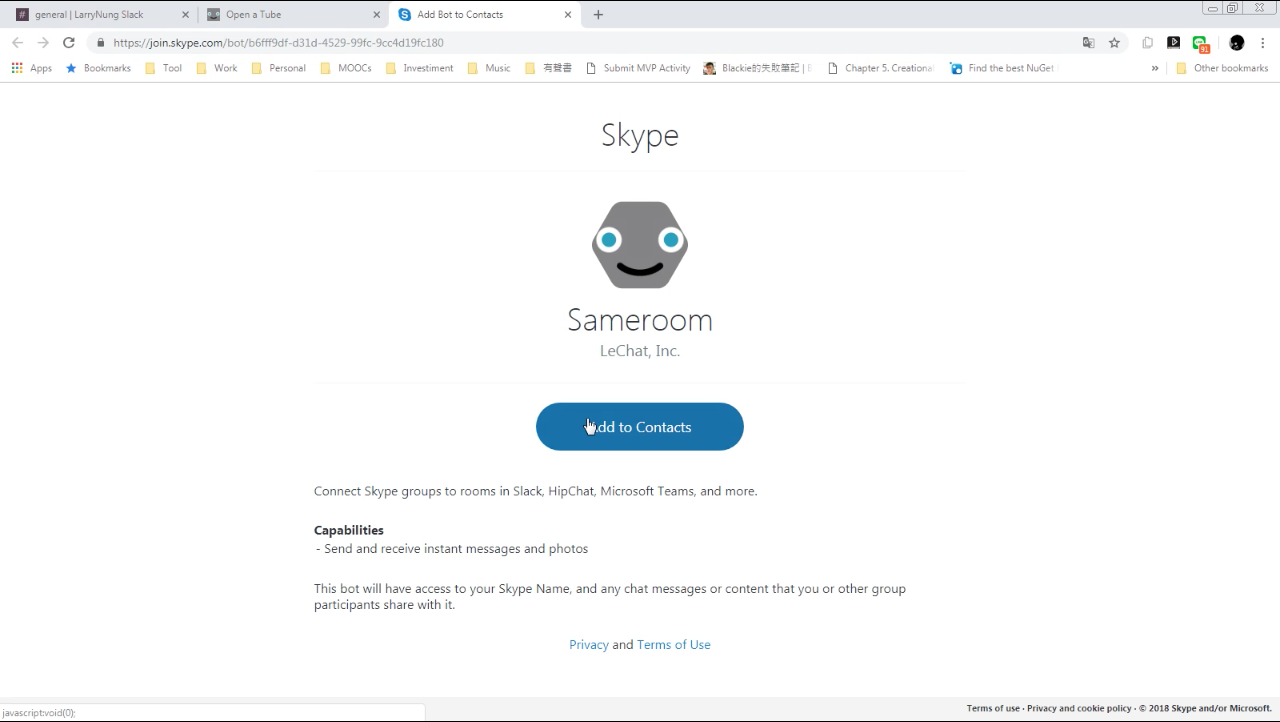Click the Skype page heading
Viewport: 1280px width, 722px height.
640,135
